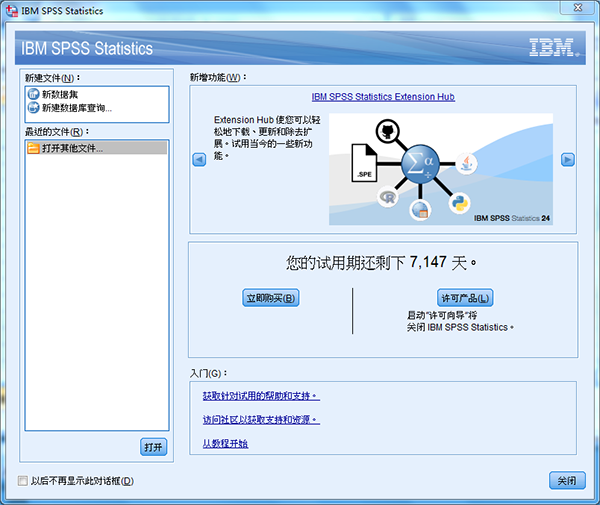Click the 关闭 button
Image resolution: width=600 pixels, height=505 pixels.
click(567, 481)
